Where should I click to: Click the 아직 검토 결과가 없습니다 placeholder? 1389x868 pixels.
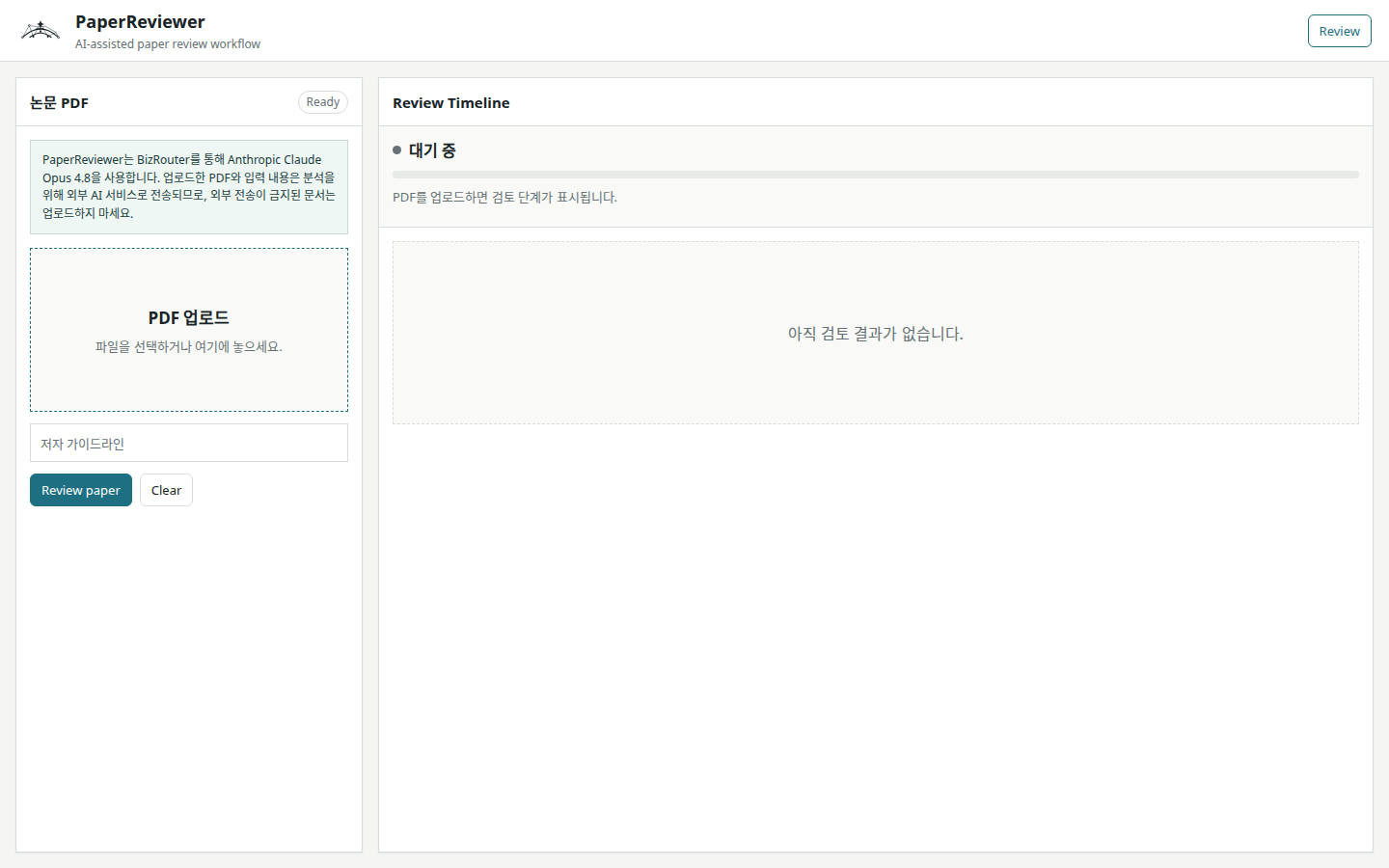(876, 334)
